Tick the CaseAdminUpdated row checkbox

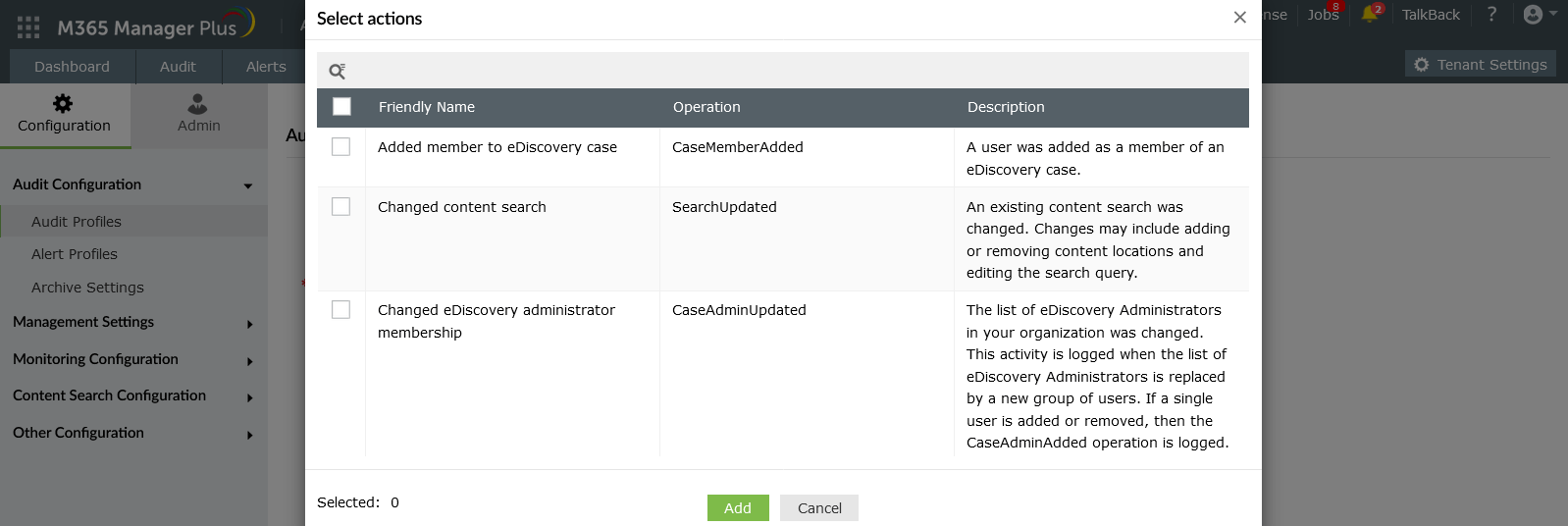340,310
